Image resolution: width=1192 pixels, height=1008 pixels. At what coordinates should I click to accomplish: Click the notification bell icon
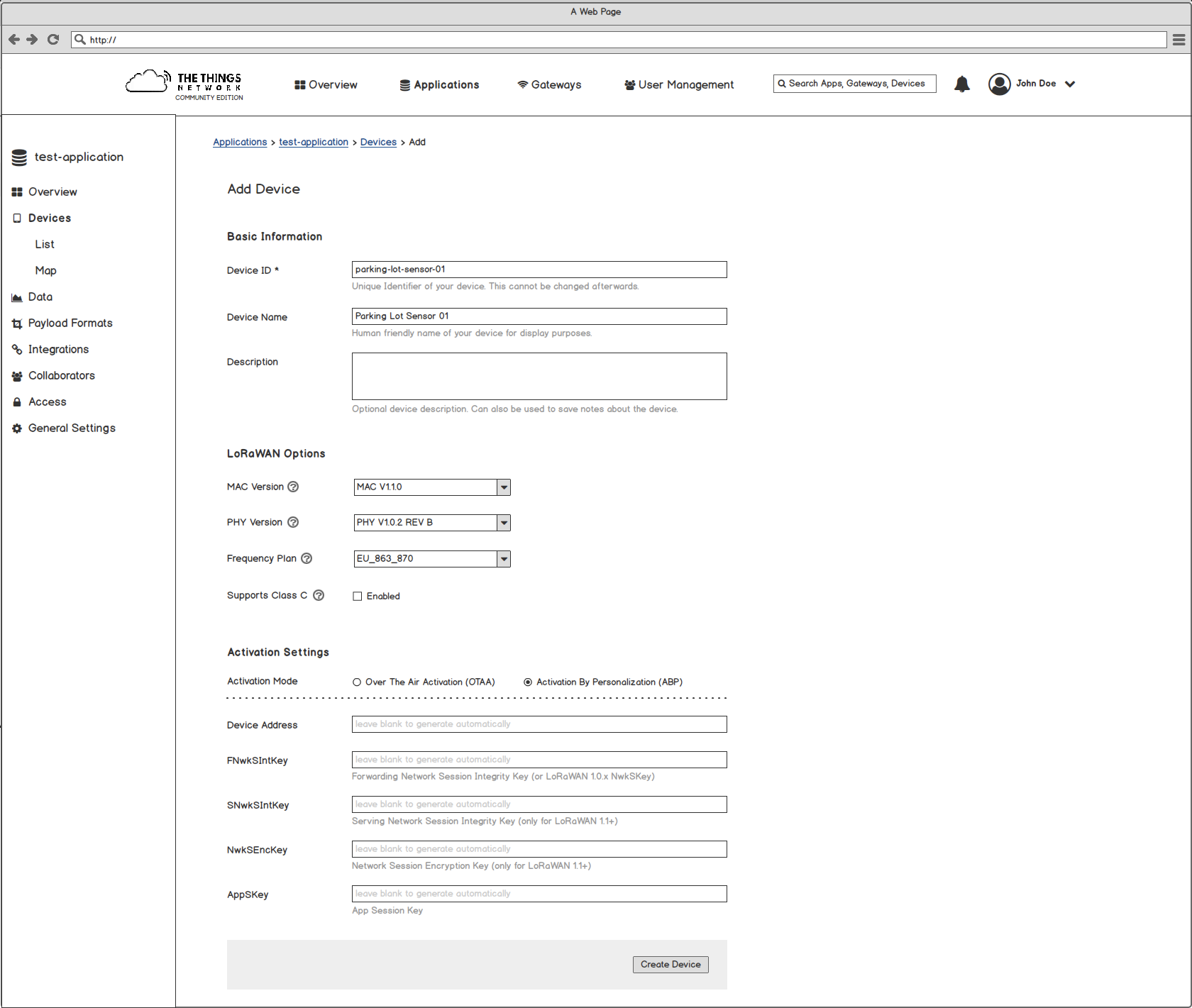click(961, 84)
